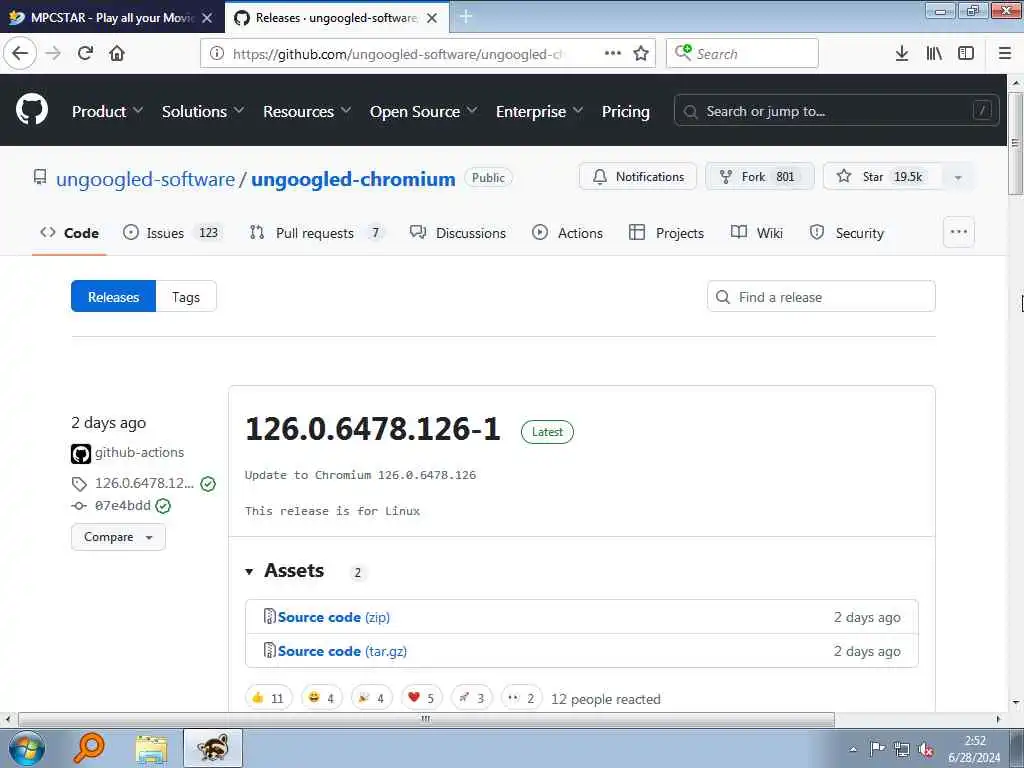Image resolution: width=1024 pixels, height=768 pixels.
Task: Open the Wiki tab
Action: (x=757, y=232)
